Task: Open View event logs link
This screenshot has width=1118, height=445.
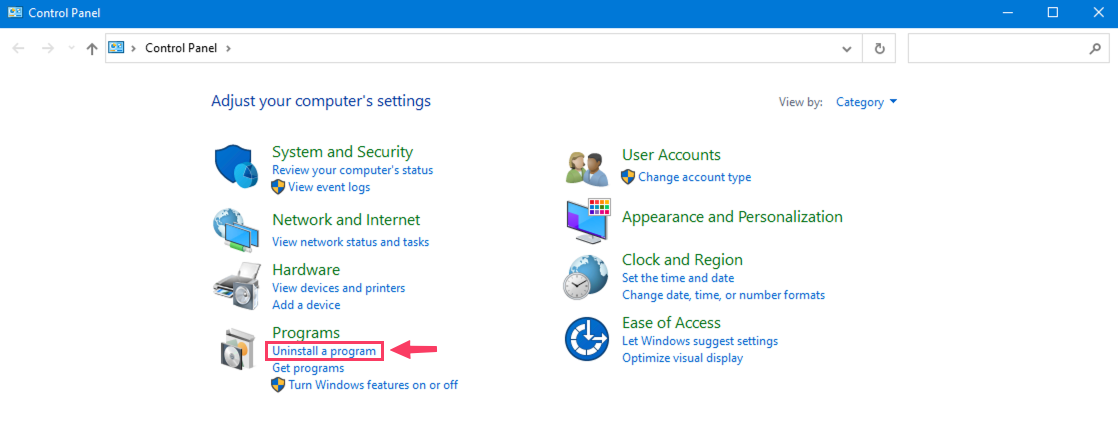Action: click(329, 187)
